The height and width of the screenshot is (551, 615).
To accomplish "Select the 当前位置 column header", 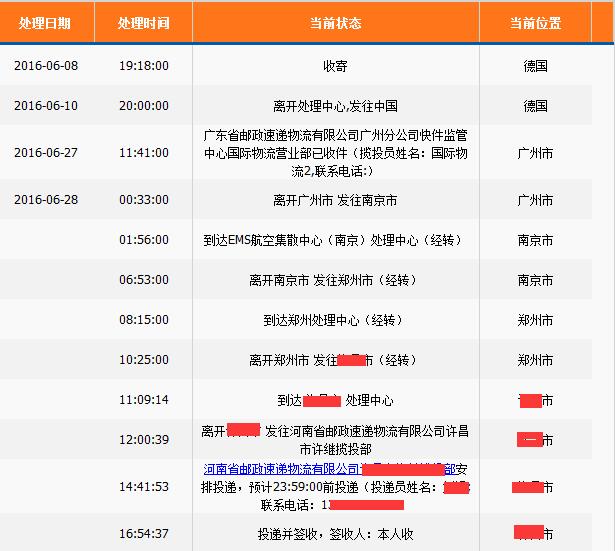I will 535,23.
